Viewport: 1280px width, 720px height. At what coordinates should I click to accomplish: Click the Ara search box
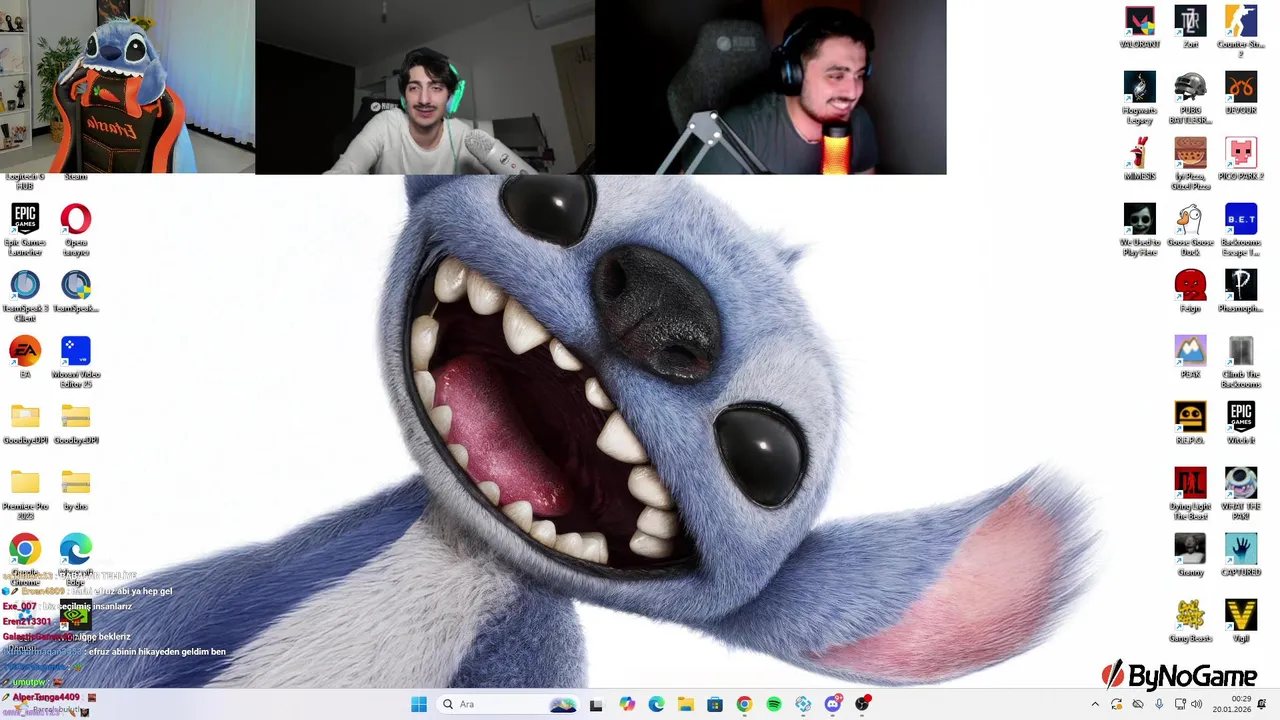509,704
